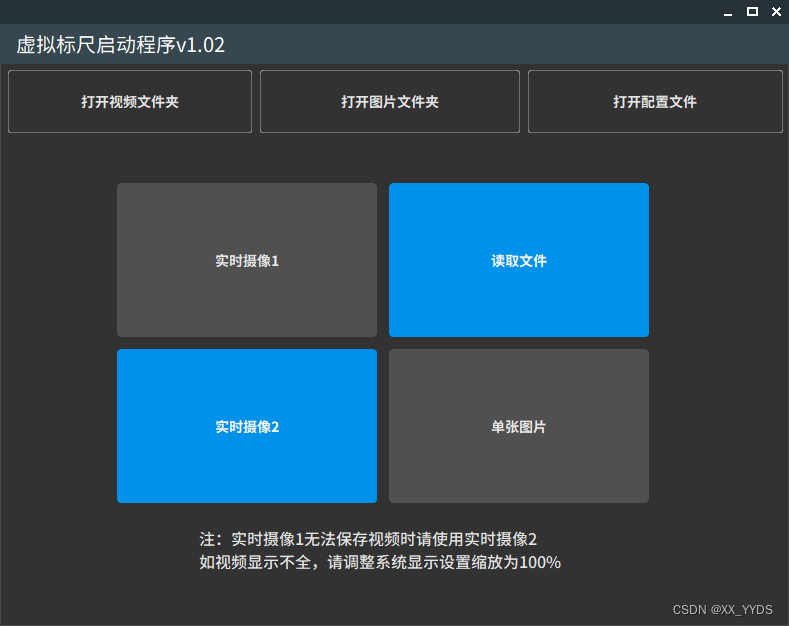
Task: Select the 单张图片 single image tile
Action: tap(519, 426)
